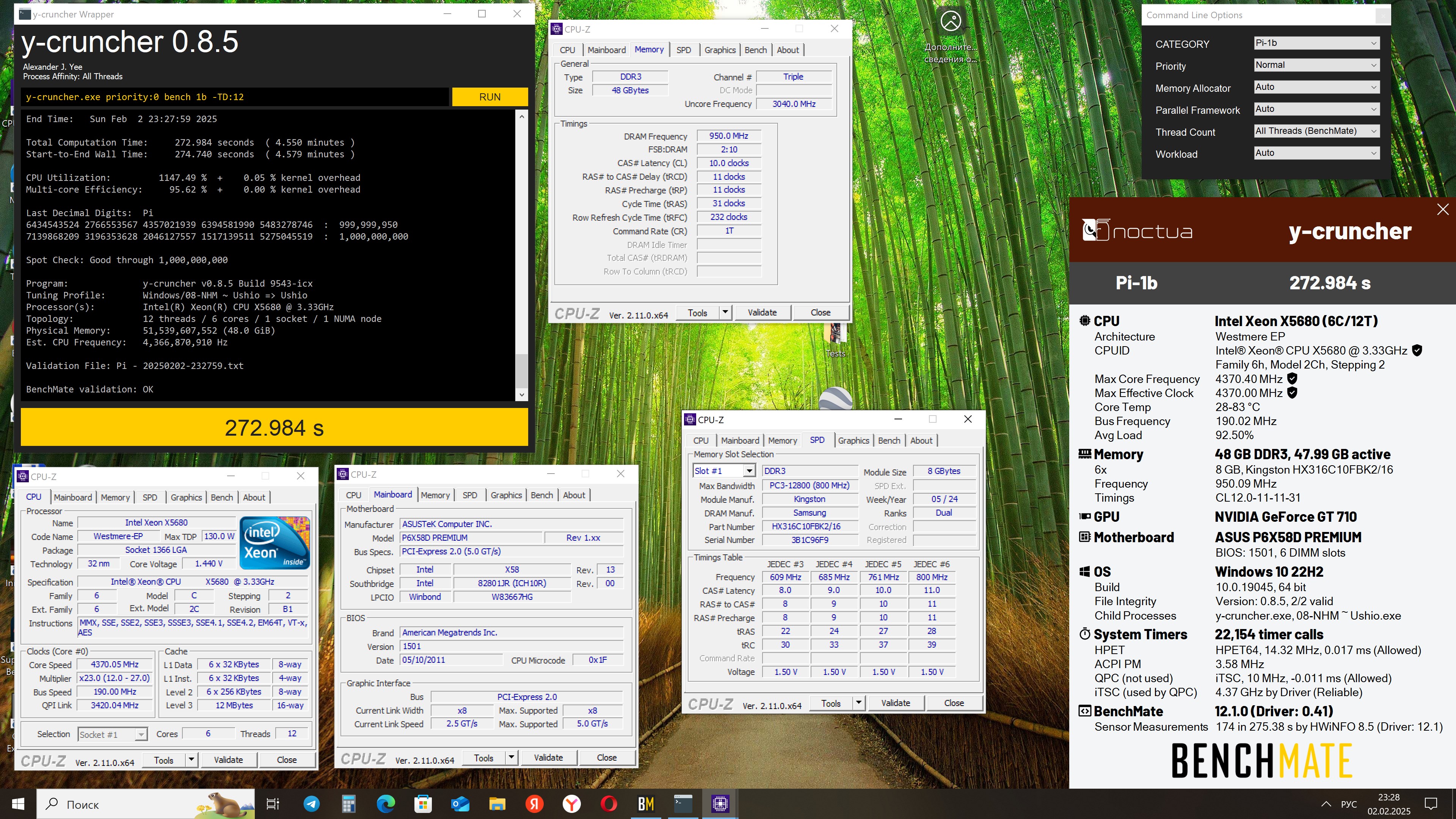
Task: Open Slot #1 selector in CPU-Z SPD
Action: coord(724,471)
